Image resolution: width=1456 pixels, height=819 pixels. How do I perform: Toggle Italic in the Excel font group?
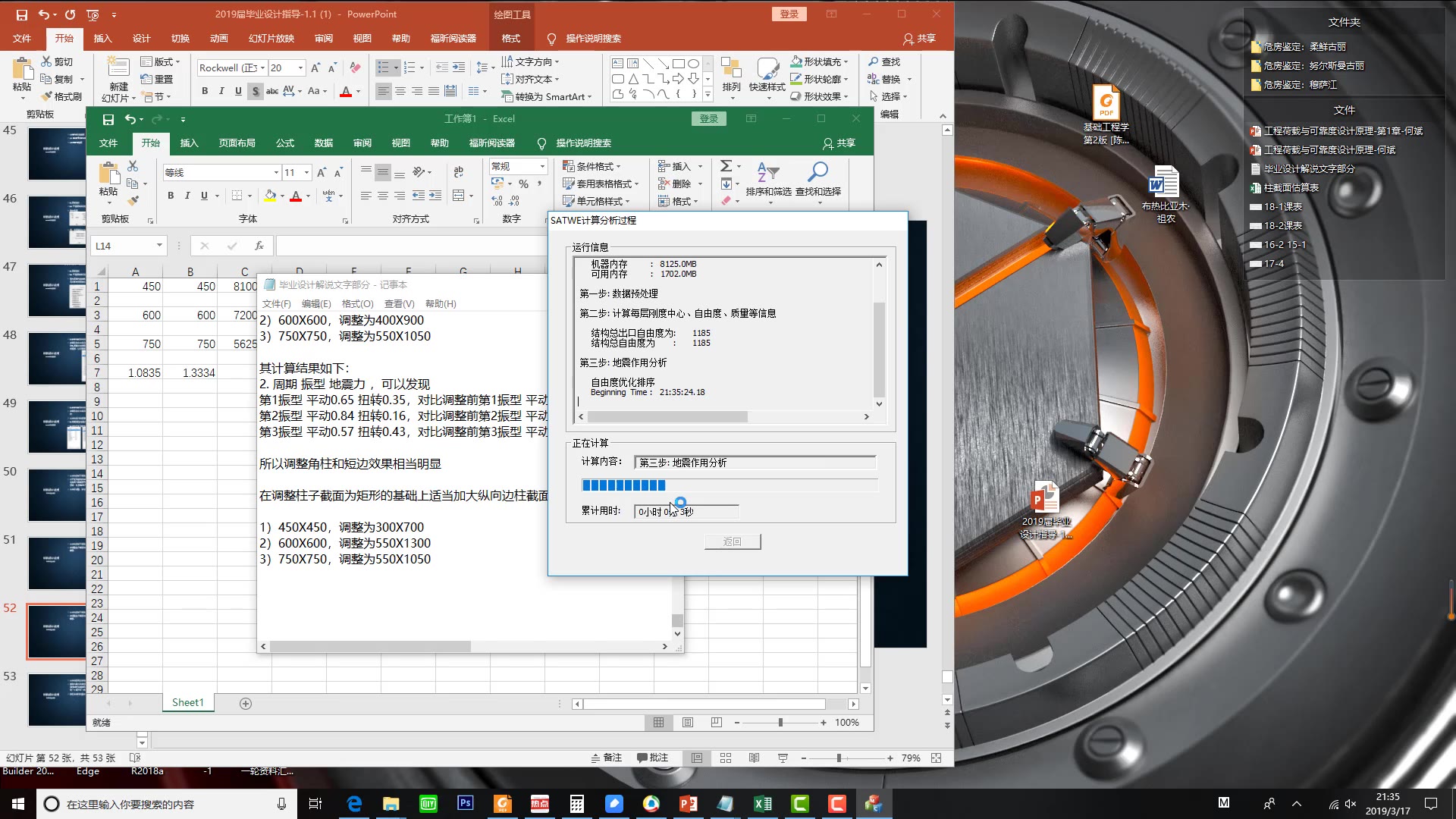tap(187, 196)
